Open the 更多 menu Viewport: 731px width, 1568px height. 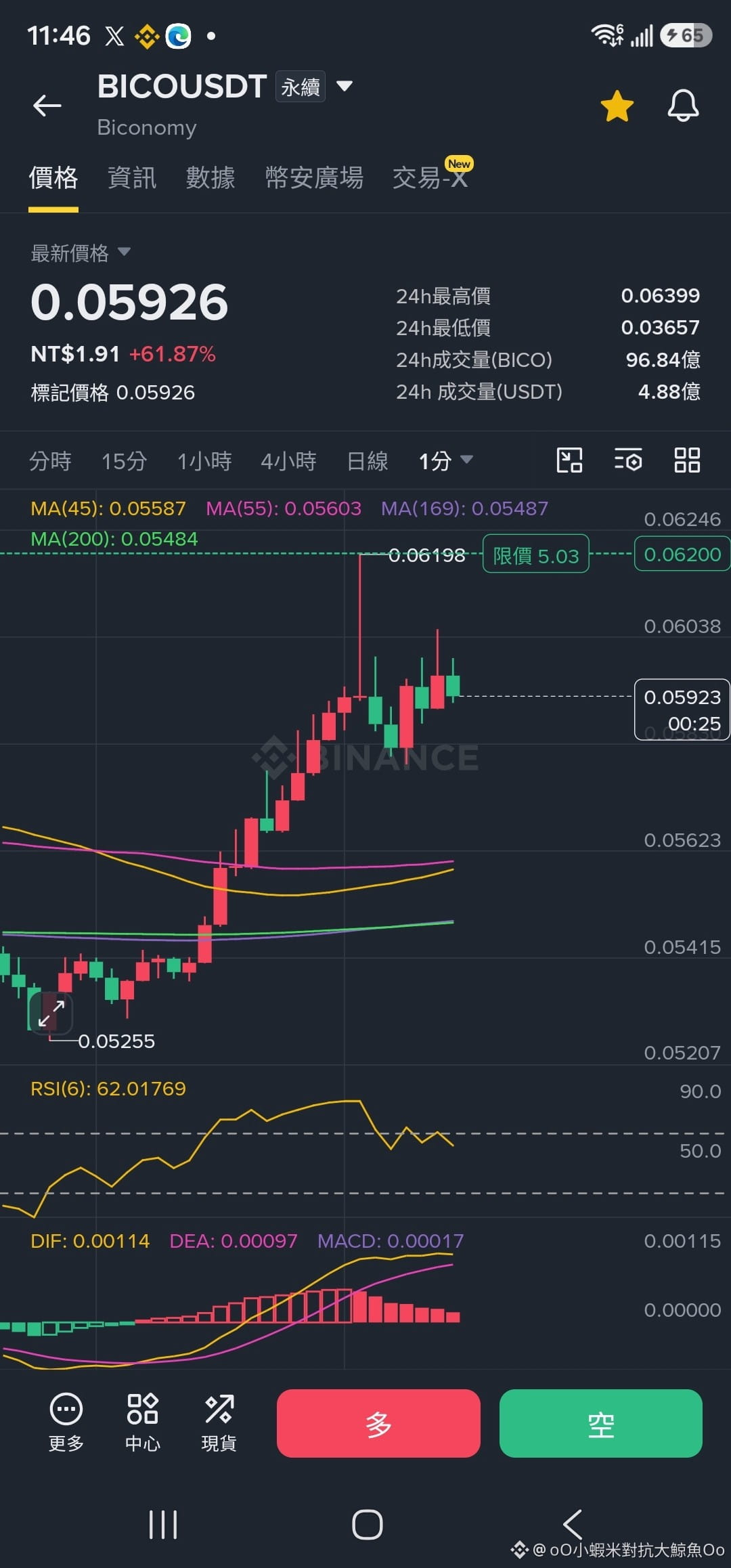click(x=66, y=1423)
